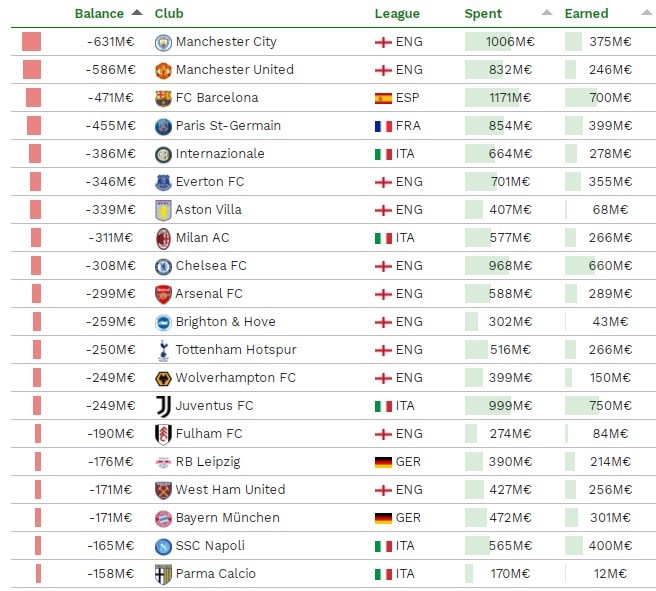Click the Tottenham Hotspur crest icon
The height and width of the screenshot is (591, 656).
pyautogui.click(x=163, y=350)
